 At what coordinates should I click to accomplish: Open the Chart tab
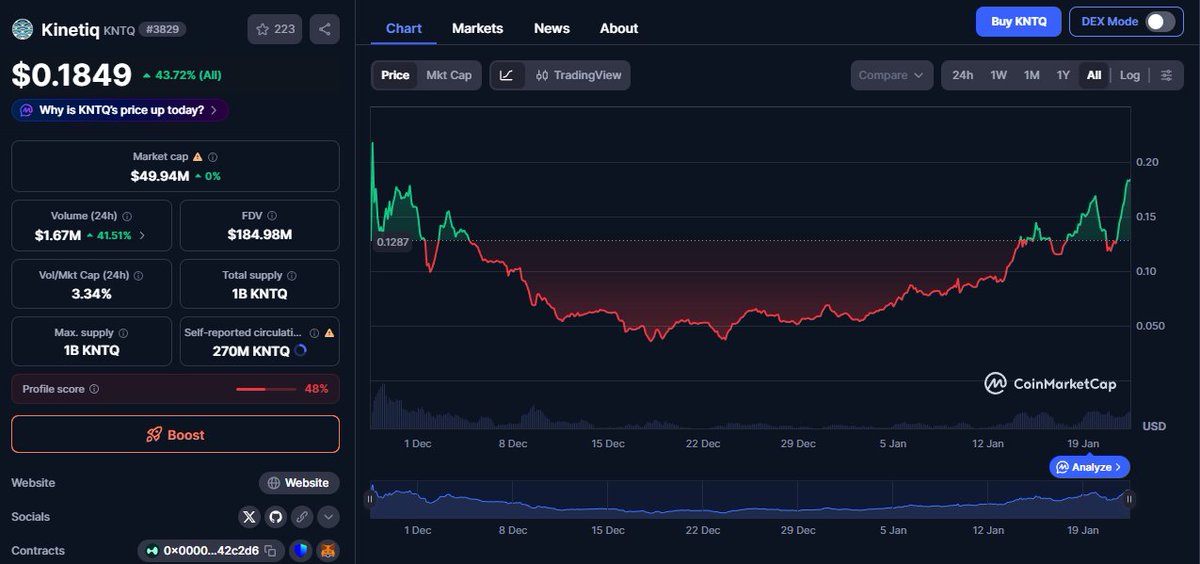[404, 28]
